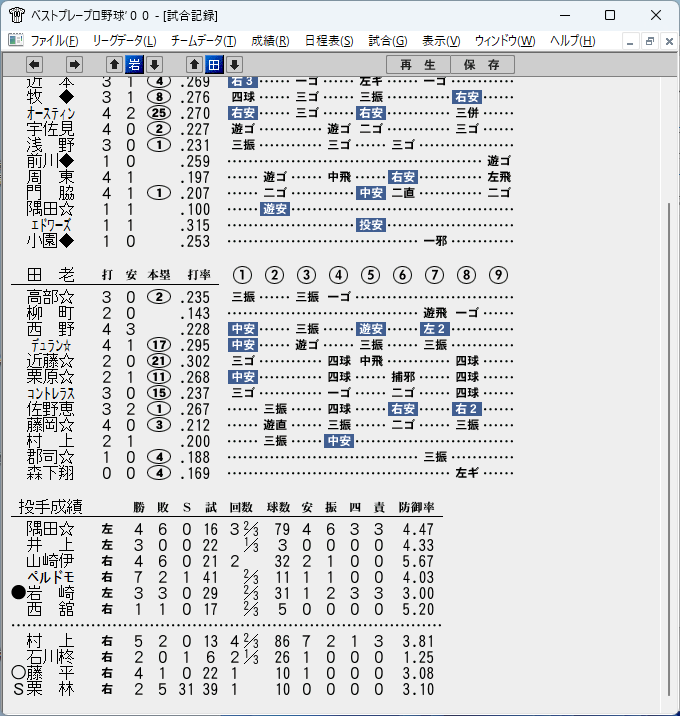Click the 再生 replay button

point(418,64)
